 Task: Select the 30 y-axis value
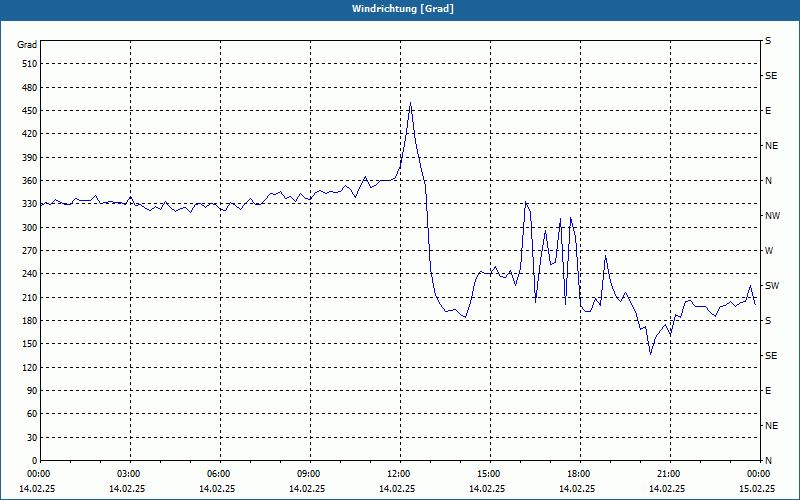pyautogui.click(x=32, y=438)
